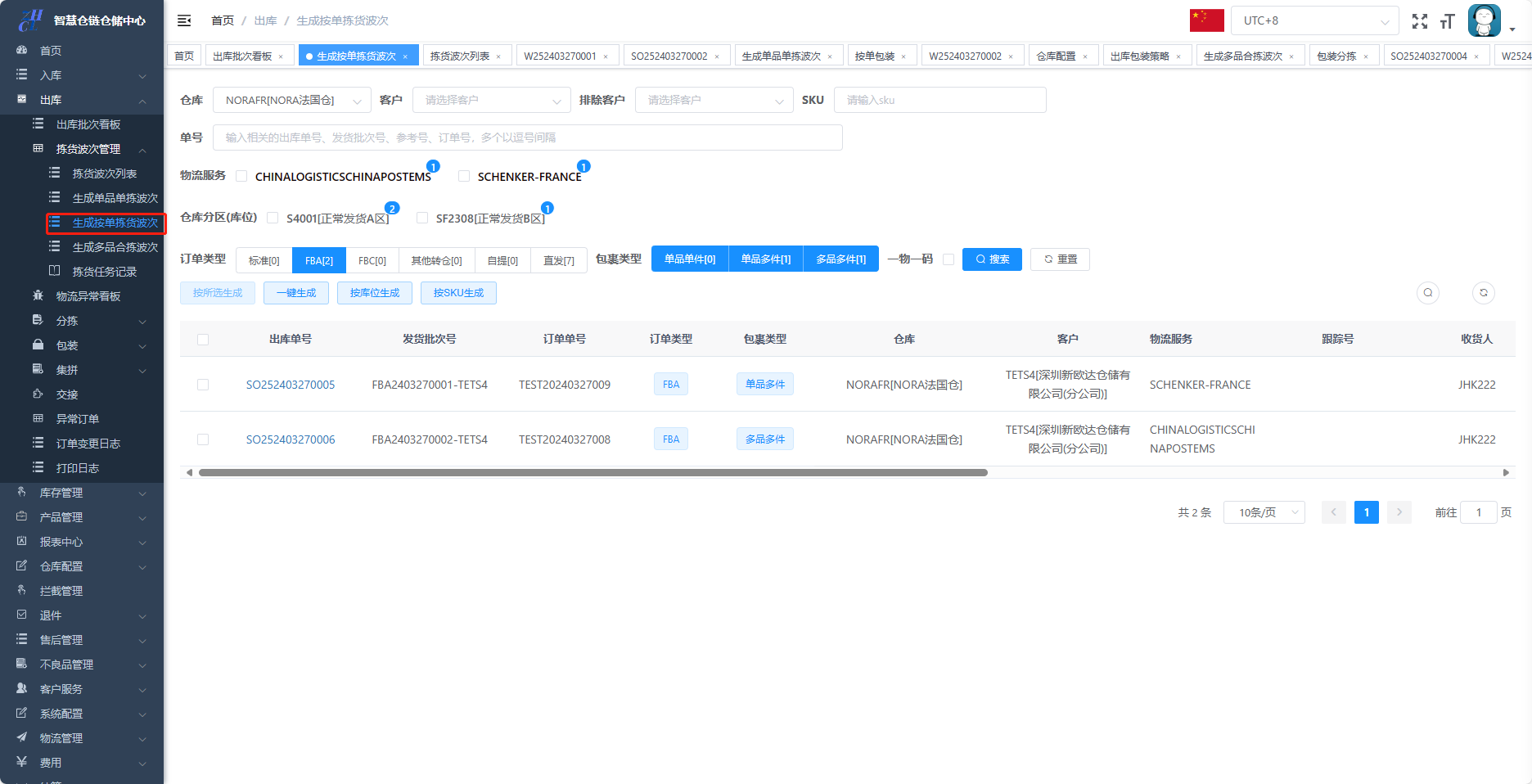1532x784 pixels.
Task: Click the blue 搜索 button
Action: coord(992,259)
